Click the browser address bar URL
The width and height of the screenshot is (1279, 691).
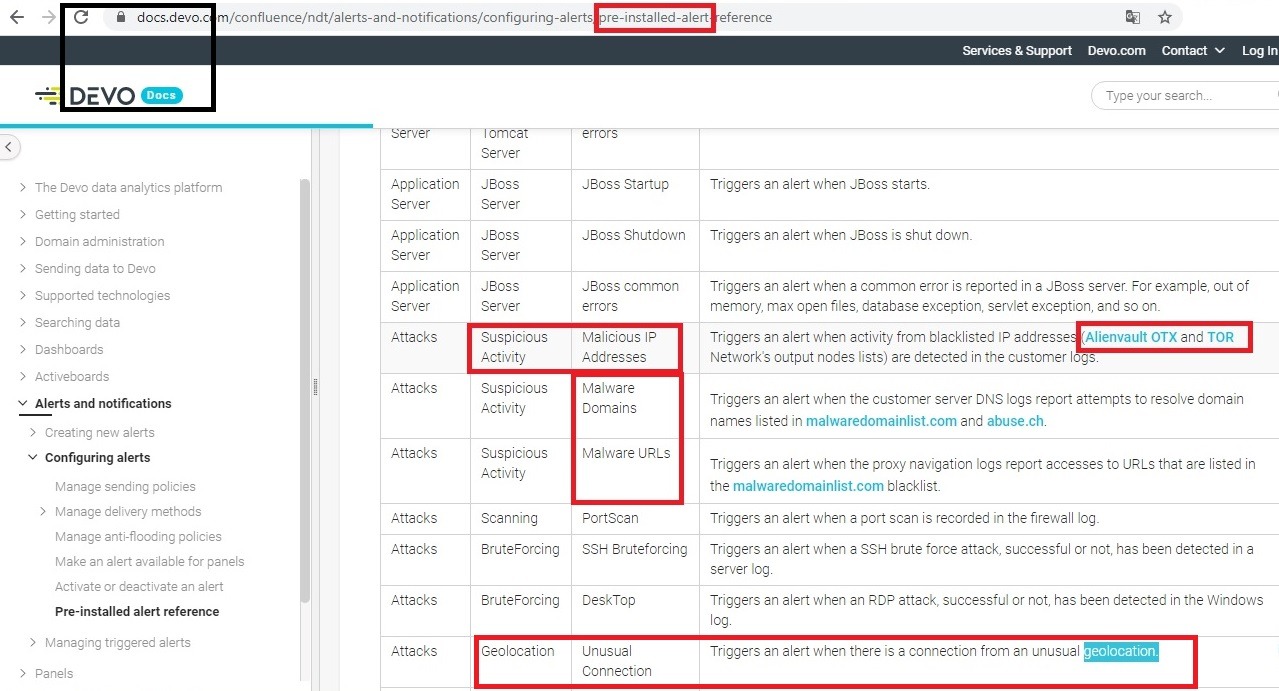[454, 17]
